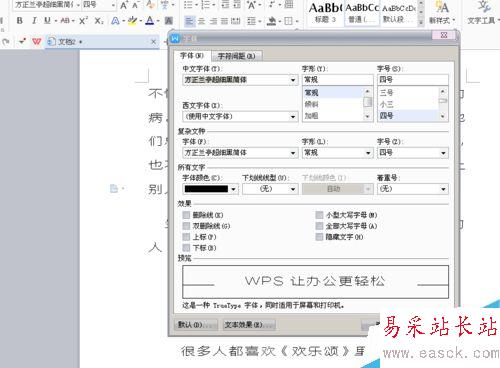Open the 西文字体 font dropdown
Image resolution: width=500 pixels, height=368 pixels.
click(293, 117)
